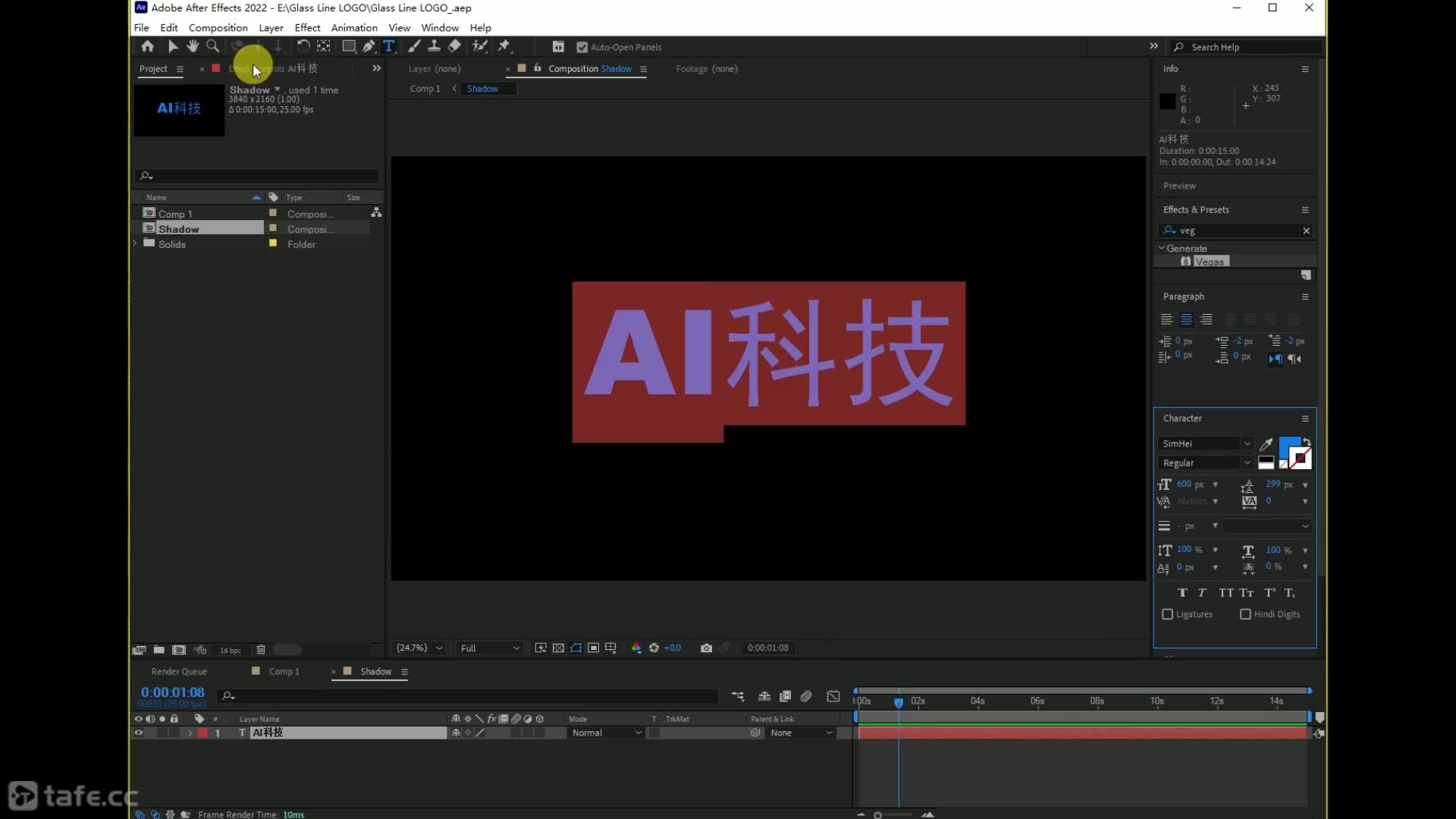Open the Composition menu
Viewport: 1456px width, 819px height.
pos(218,27)
